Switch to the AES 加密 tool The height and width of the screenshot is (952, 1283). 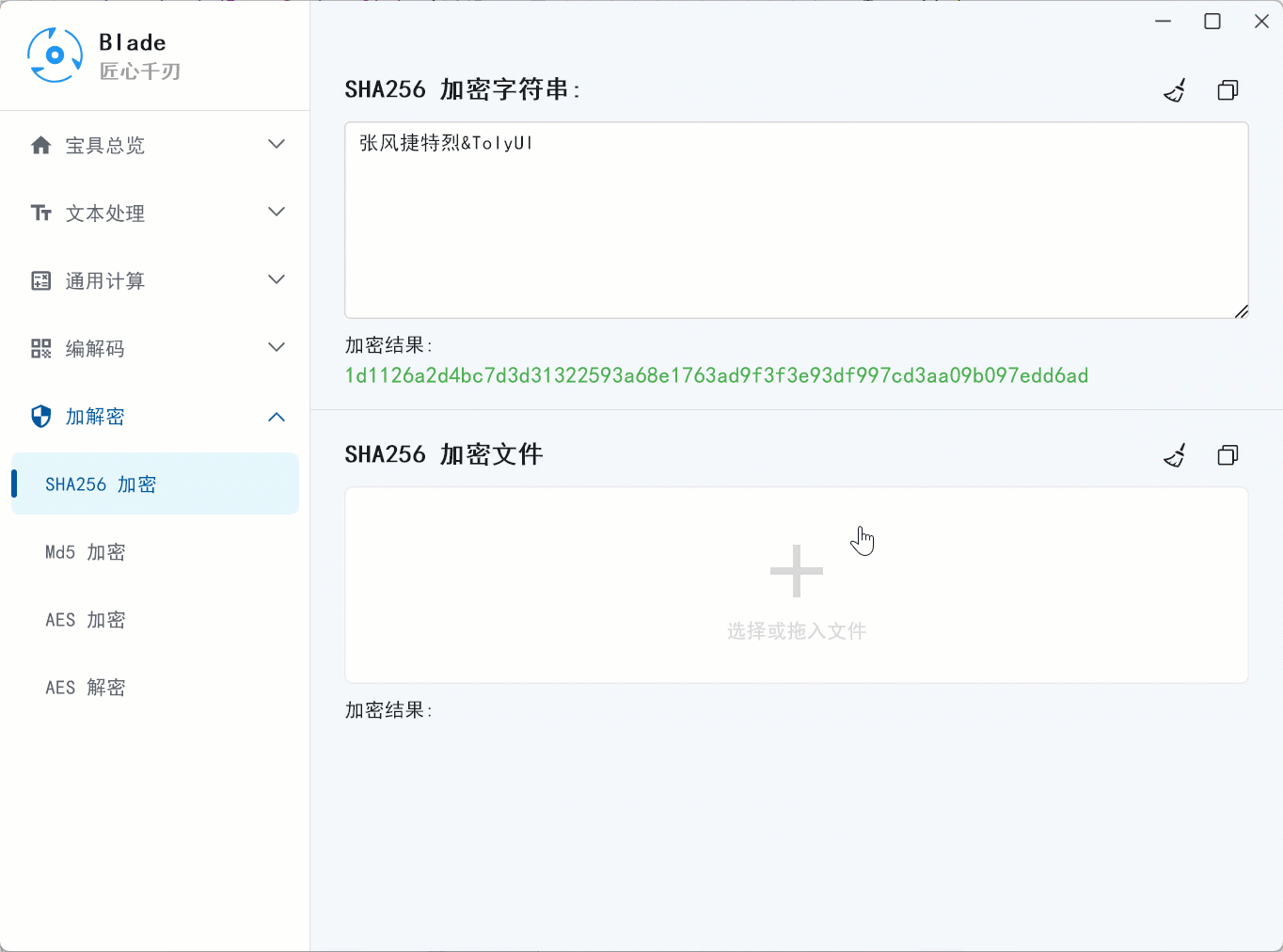coord(85,620)
